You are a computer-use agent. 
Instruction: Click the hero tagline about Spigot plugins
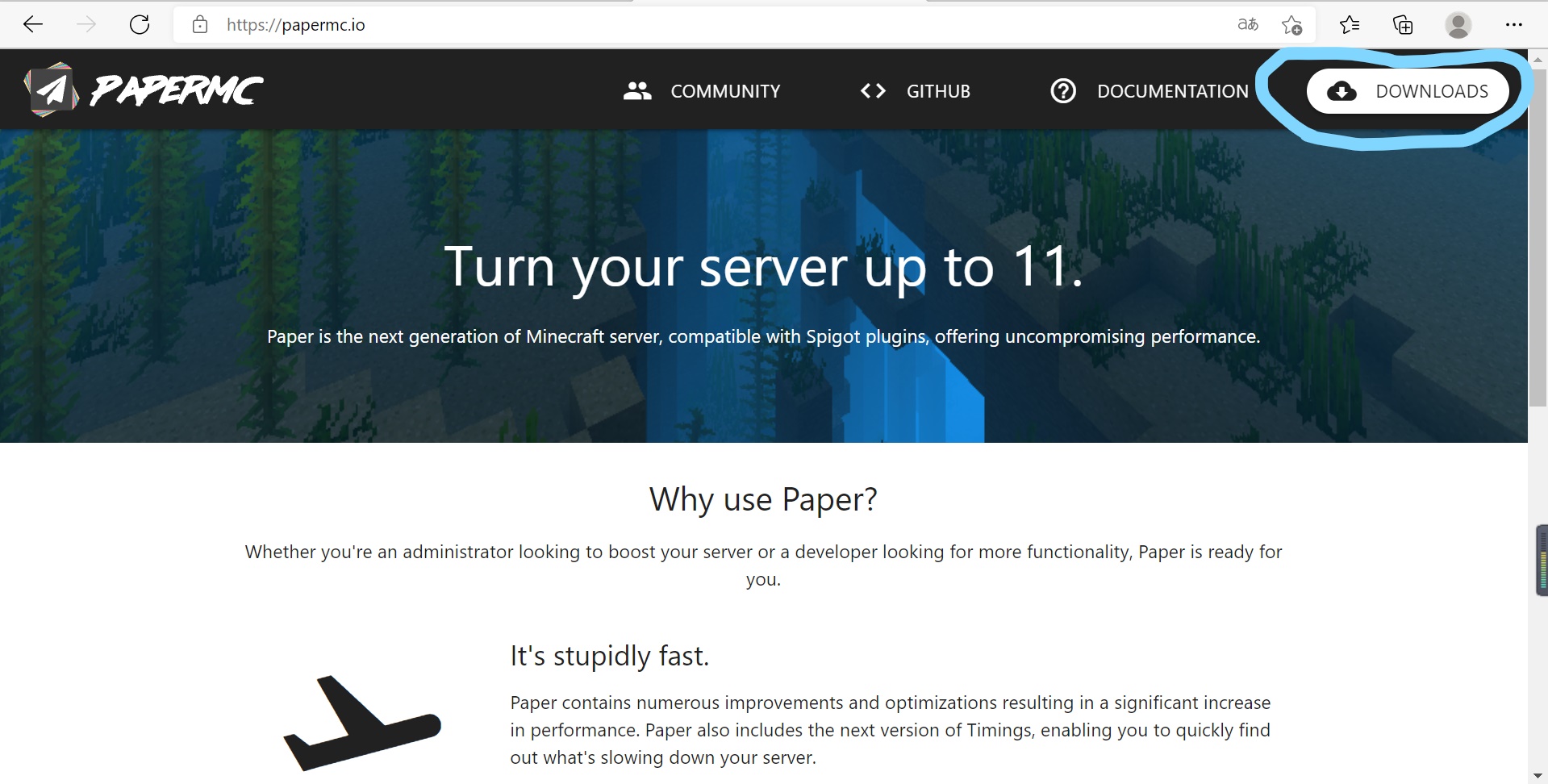coord(763,336)
